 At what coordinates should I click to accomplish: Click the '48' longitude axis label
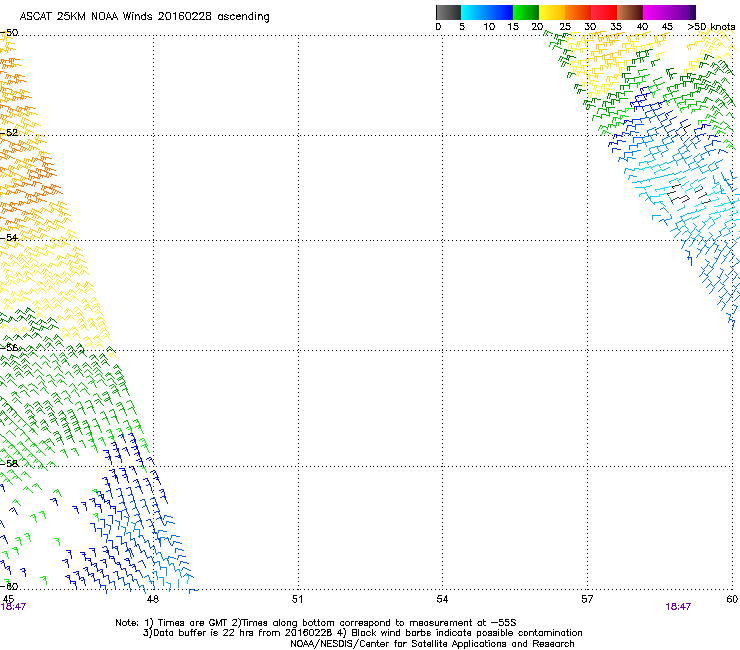153,599
